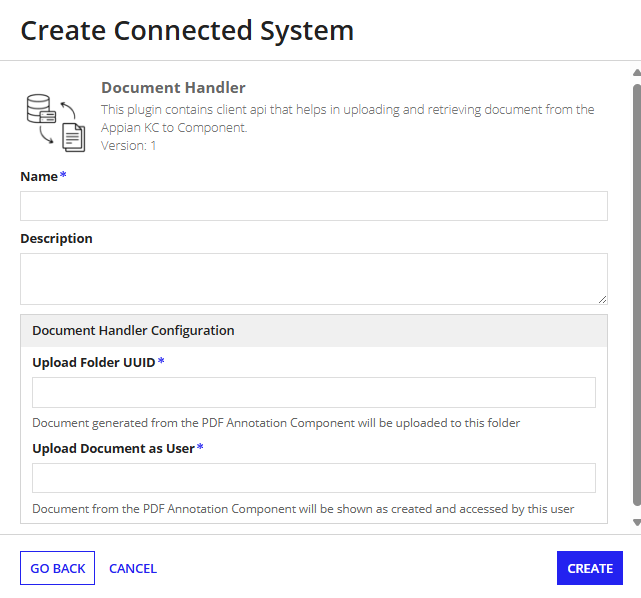
Task: Click the Description field label
Action: pos(56,239)
